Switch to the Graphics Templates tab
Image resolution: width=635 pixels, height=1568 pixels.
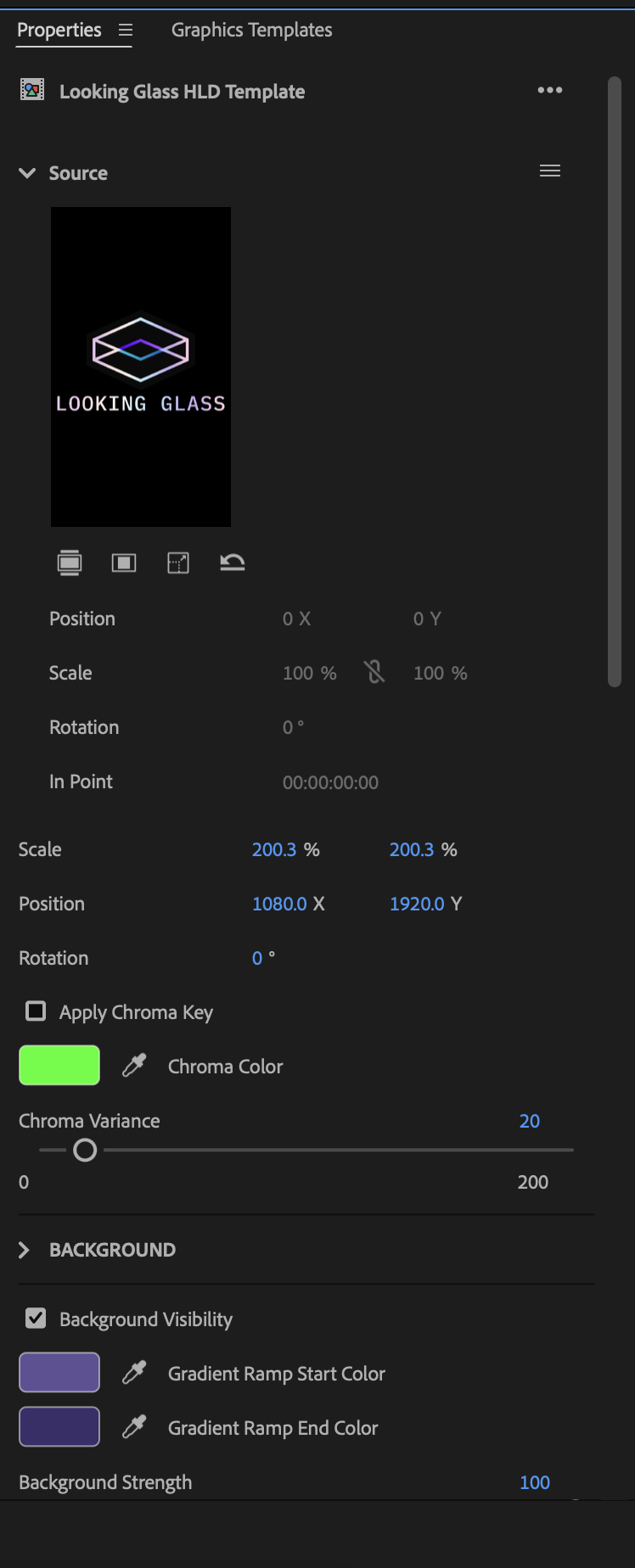tap(251, 31)
